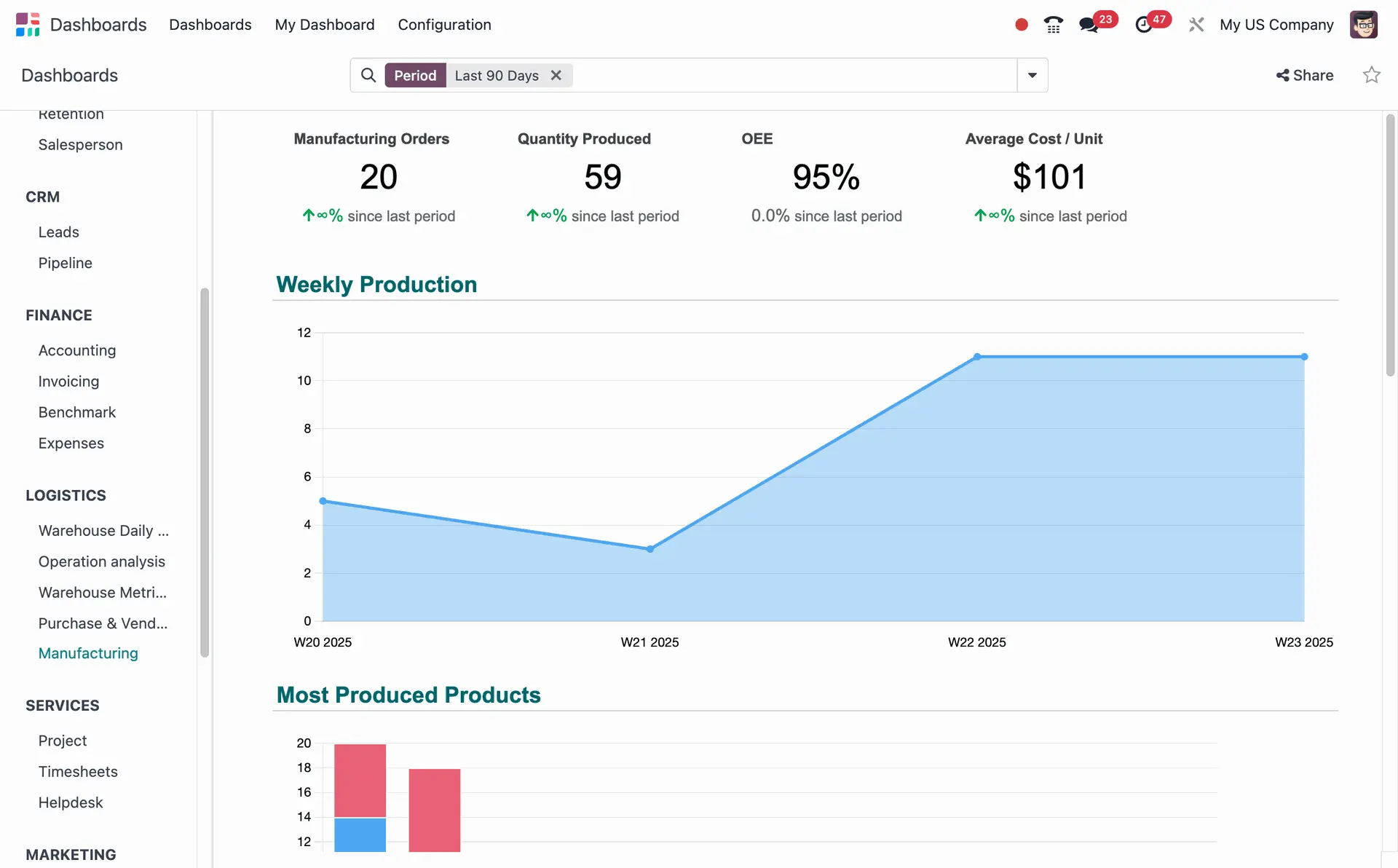The image size is (1398, 868).
Task: Open the Configuration menu
Action: (444, 25)
